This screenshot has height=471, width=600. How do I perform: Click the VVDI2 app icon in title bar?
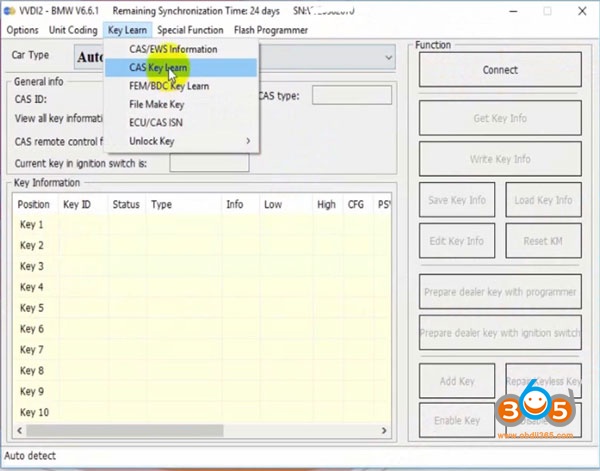coord(10,11)
